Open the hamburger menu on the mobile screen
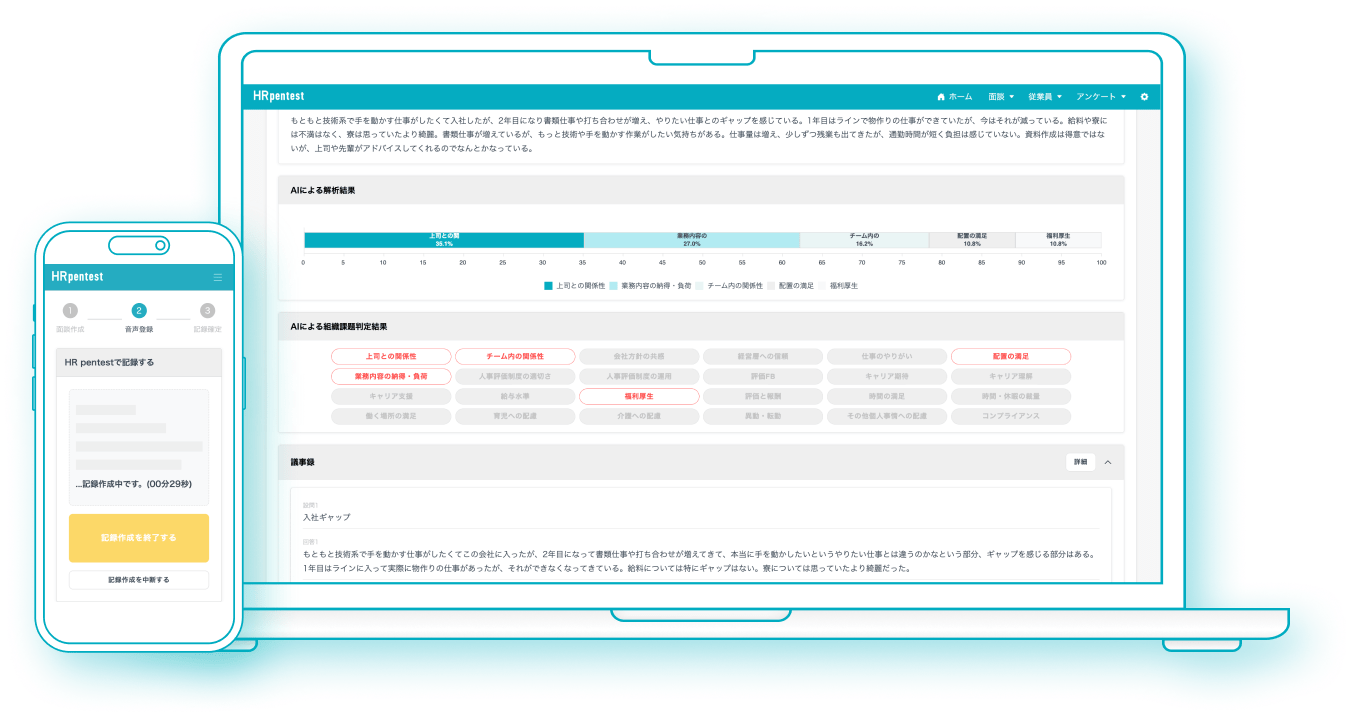This screenshot has width=1353, height=716. [x=218, y=277]
